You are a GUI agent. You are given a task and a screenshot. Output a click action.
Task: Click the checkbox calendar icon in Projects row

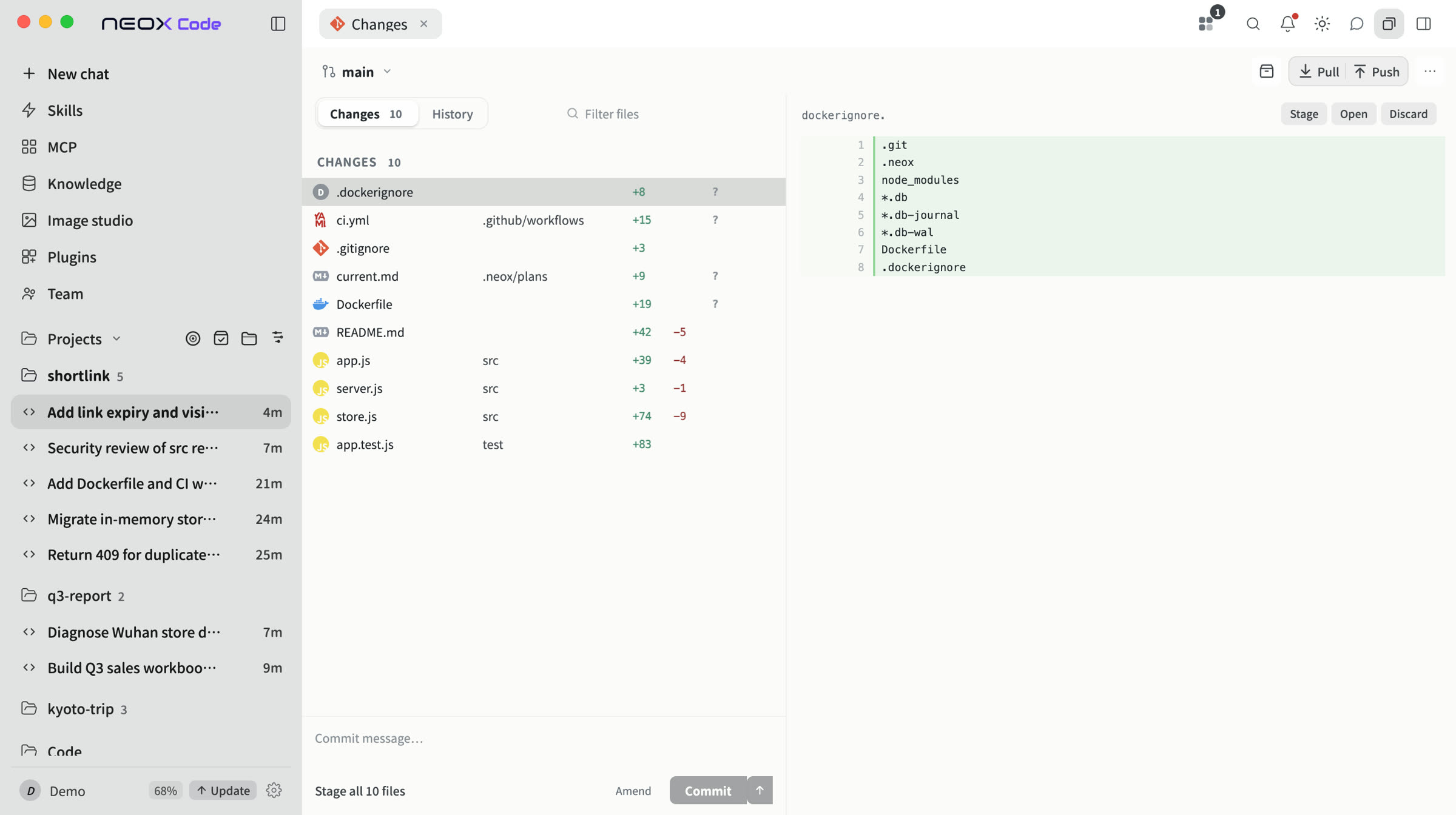pyautogui.click(x=221, y=338)
